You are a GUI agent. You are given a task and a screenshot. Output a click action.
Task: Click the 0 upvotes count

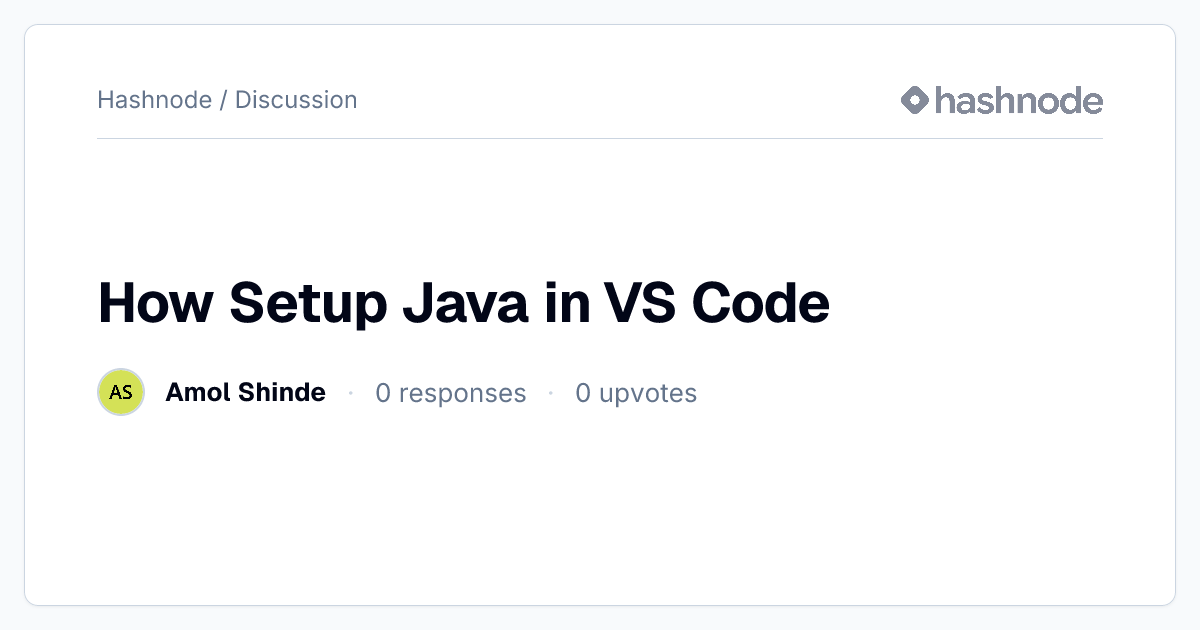tap(636, 393)
